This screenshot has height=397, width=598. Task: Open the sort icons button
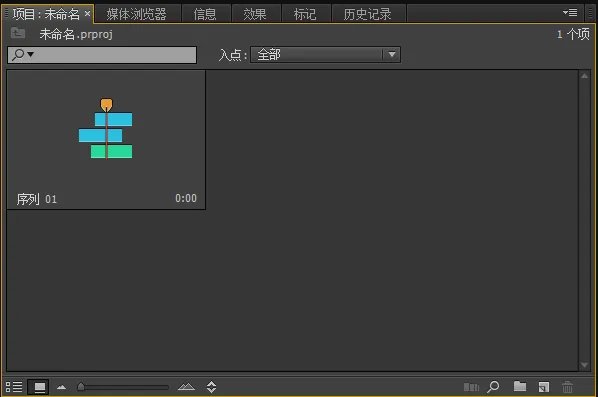[x=211, y=387]
